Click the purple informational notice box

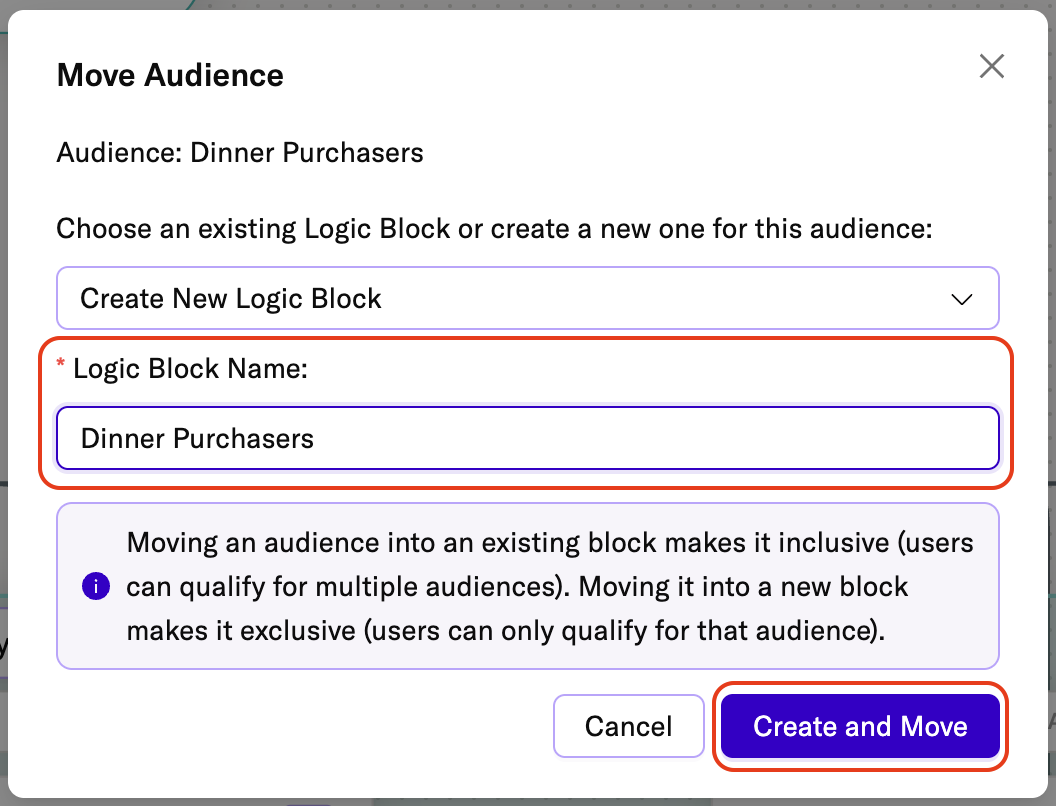tap(528, 586)
